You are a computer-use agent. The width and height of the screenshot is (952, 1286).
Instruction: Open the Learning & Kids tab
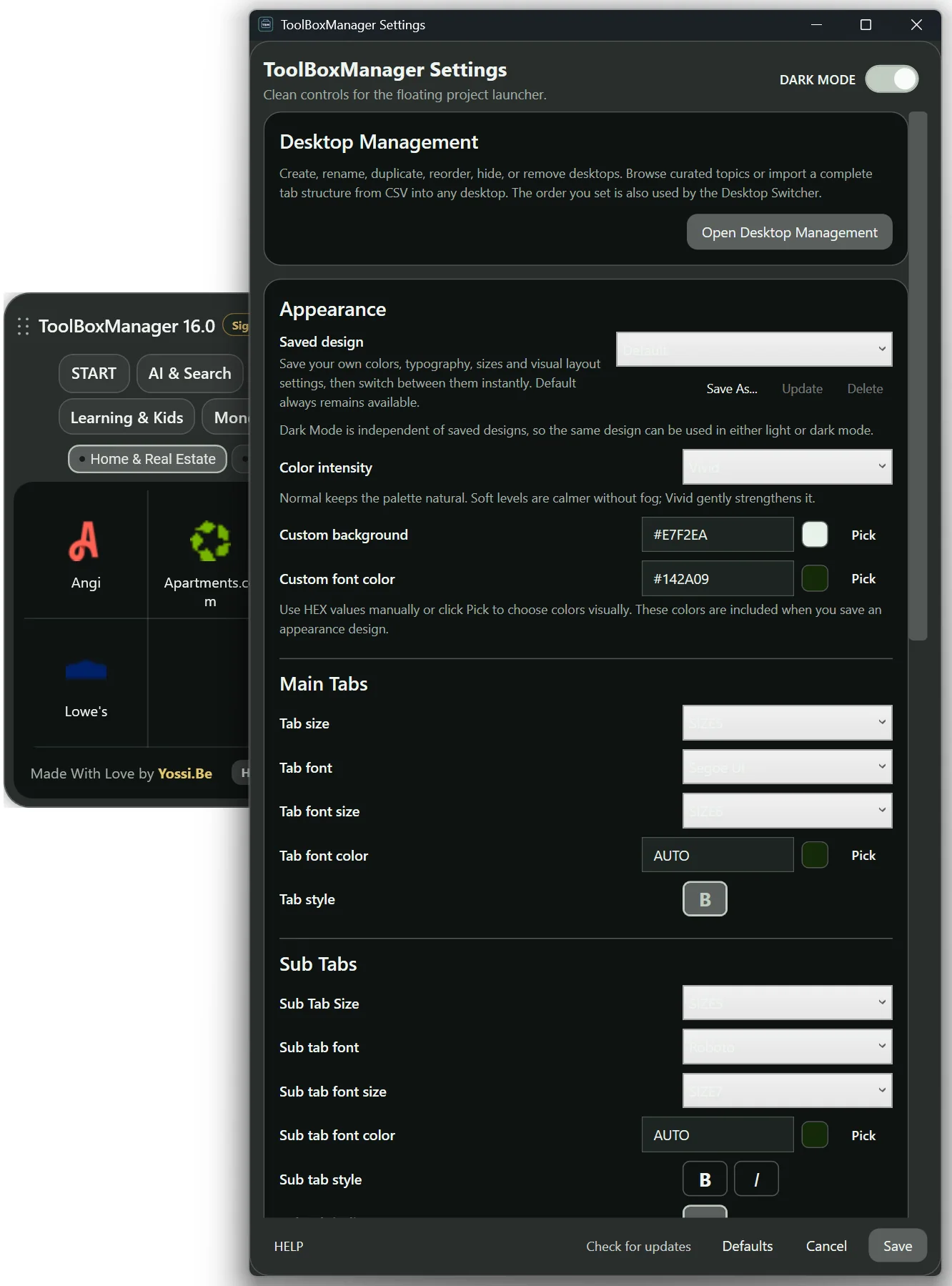click(x=127, y=417)
